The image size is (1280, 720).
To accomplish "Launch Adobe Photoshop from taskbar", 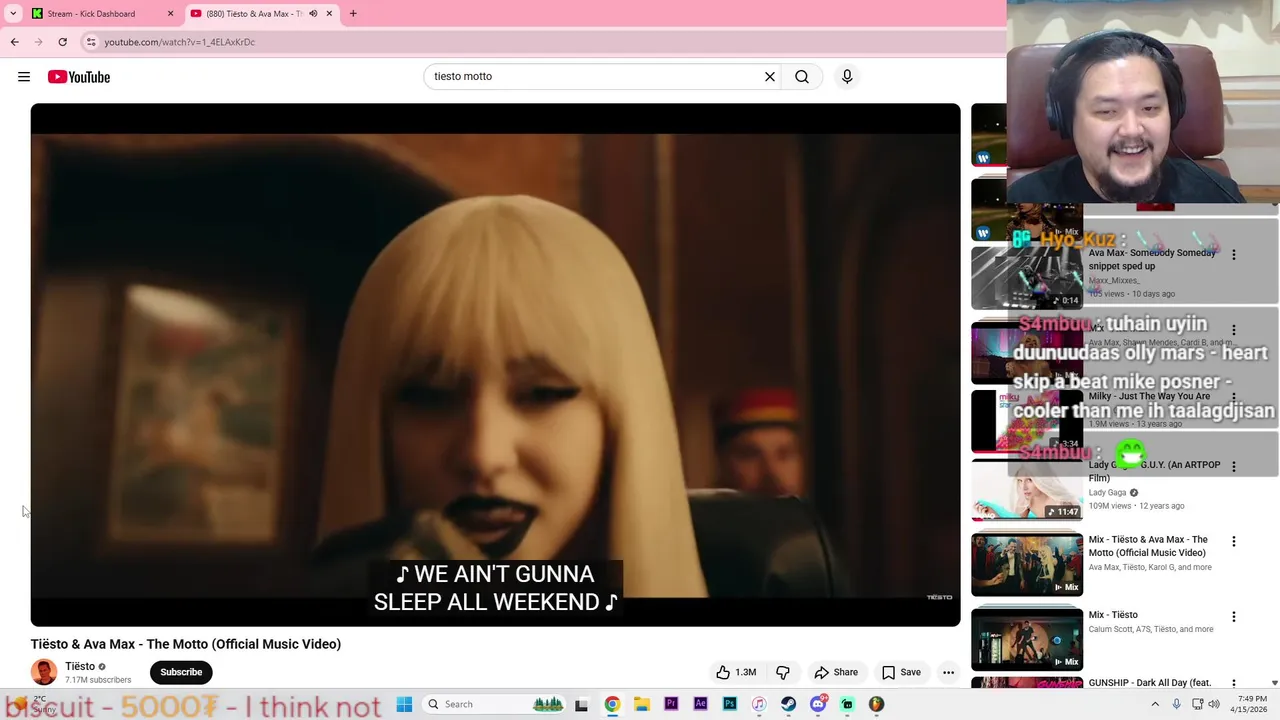I will pos(730,704).
